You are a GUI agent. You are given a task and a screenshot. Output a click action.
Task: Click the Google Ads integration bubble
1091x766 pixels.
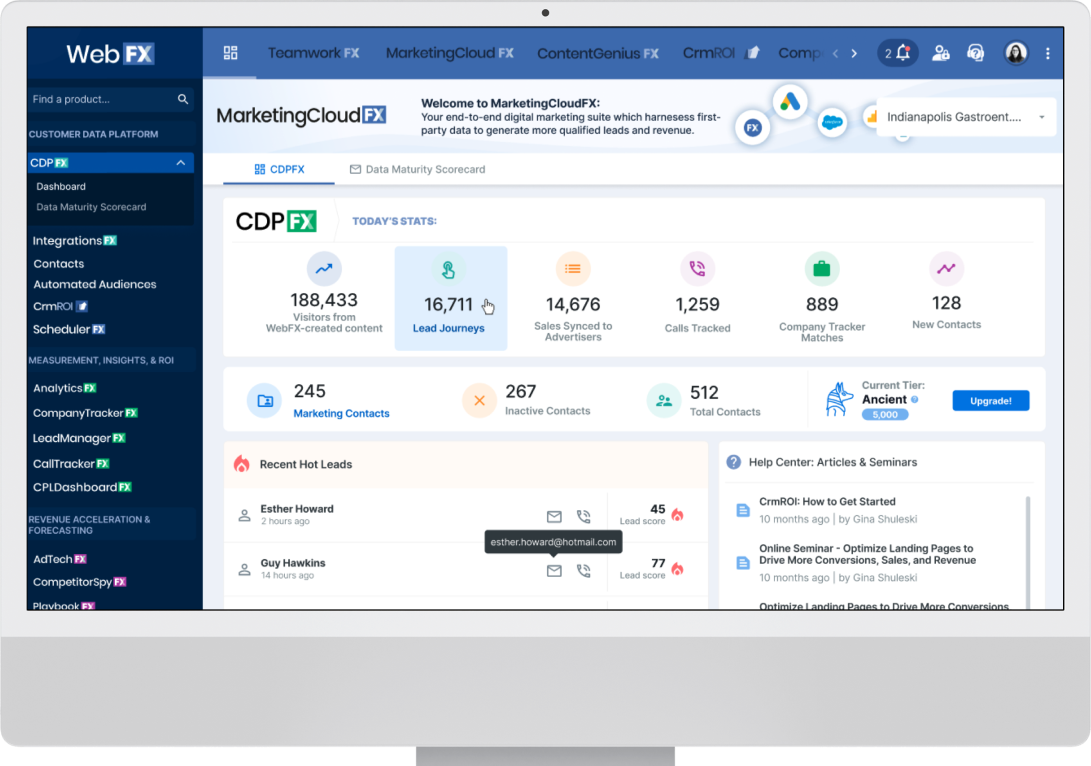click(790, 102)
